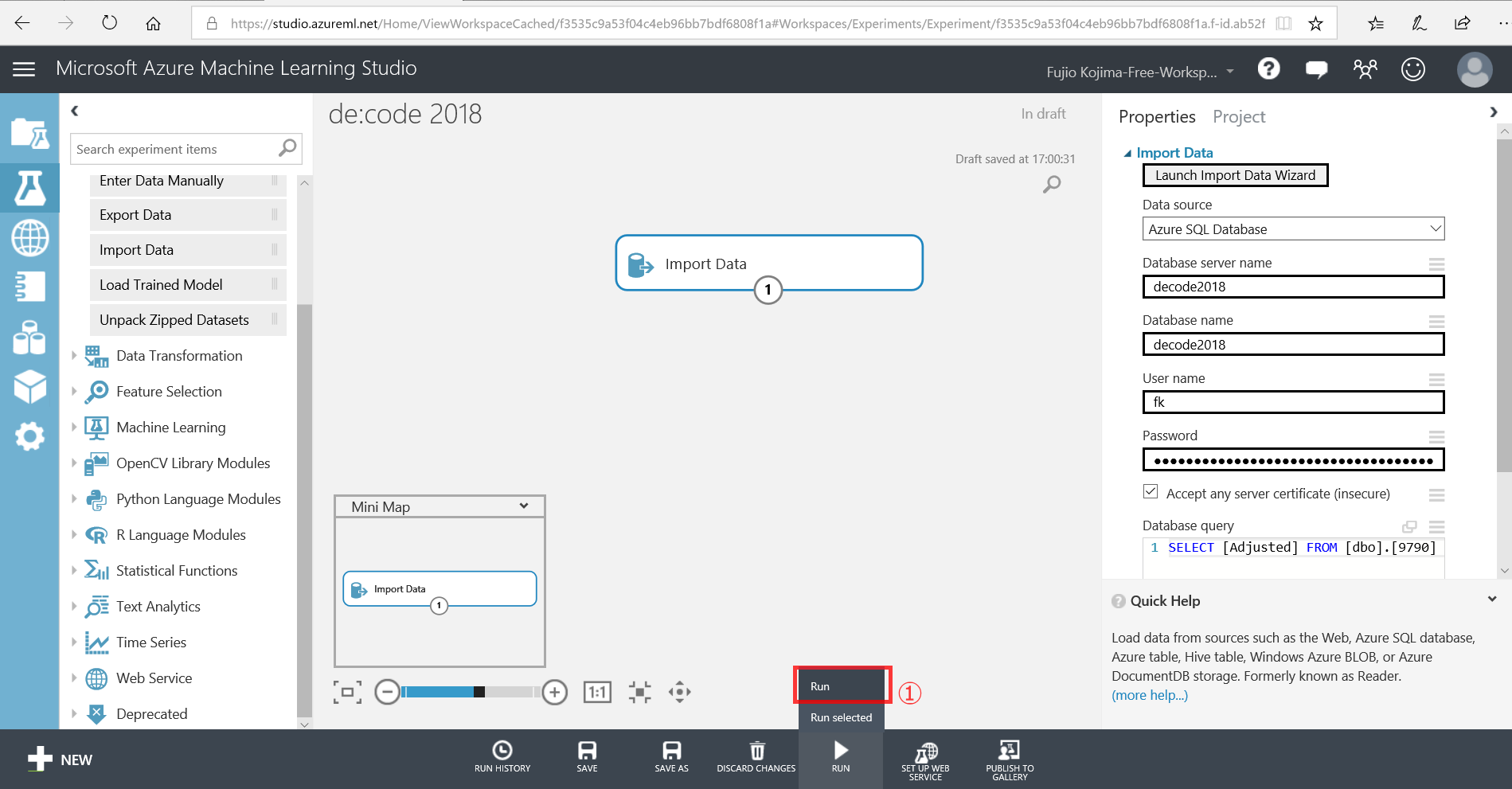
Task: Collapse the properties pane with right chevron
Action: coord(1493,112)
